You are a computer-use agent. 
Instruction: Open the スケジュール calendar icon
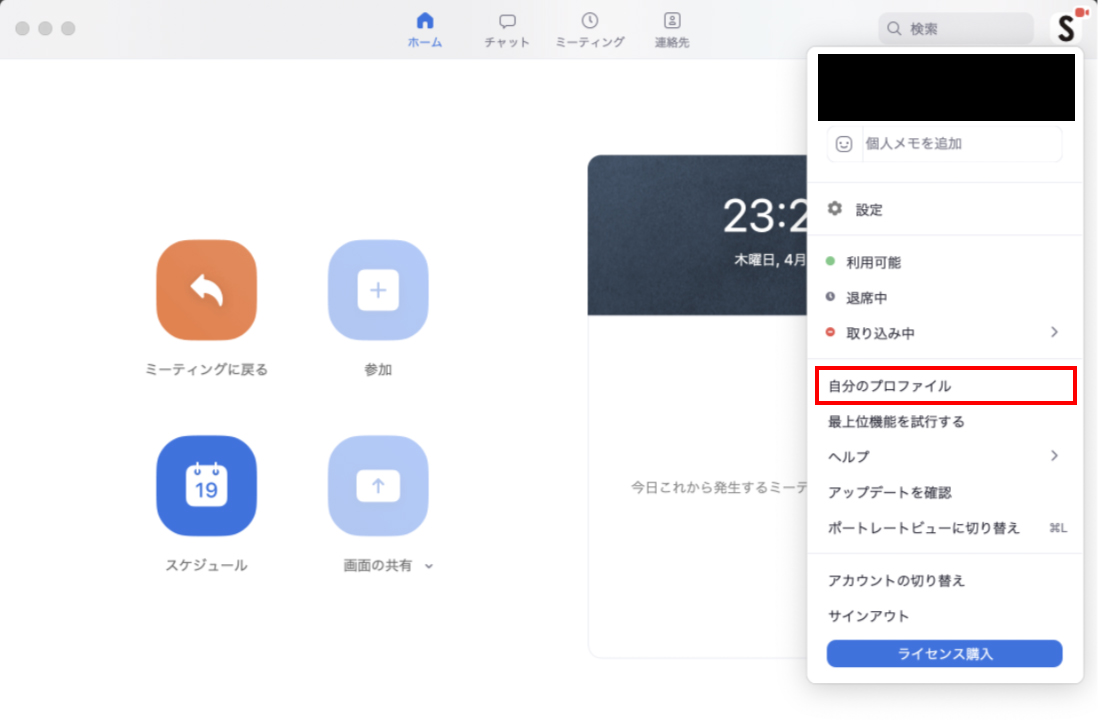point(206,485)
